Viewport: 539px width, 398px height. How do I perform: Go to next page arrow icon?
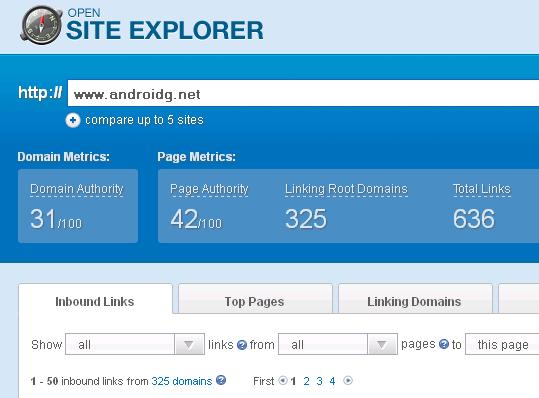coord(348,381)
